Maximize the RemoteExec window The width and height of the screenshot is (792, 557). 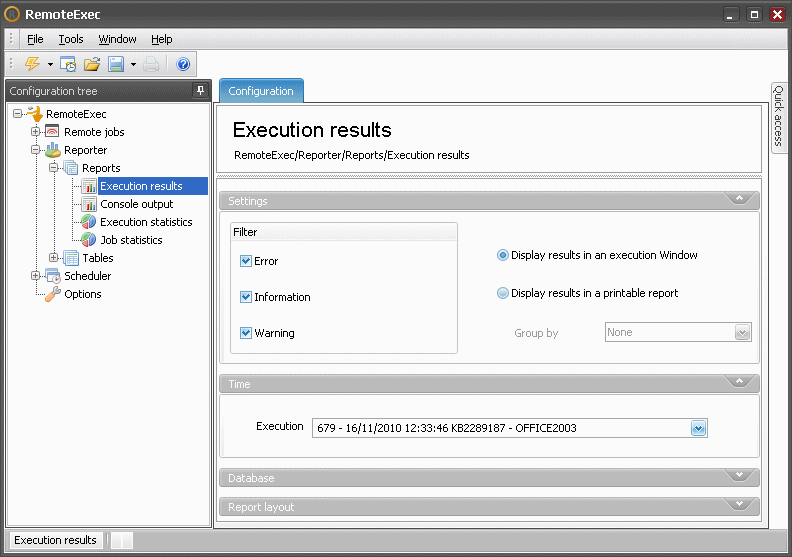(754, 15)
